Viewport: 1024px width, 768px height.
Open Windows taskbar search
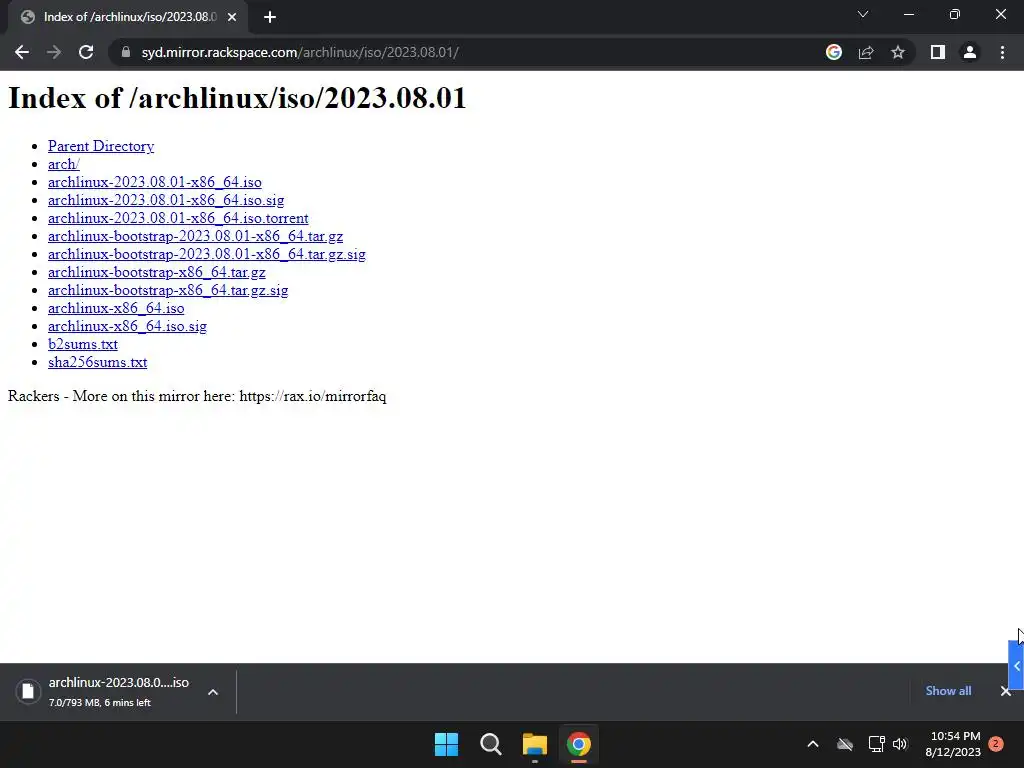[490, 744]
